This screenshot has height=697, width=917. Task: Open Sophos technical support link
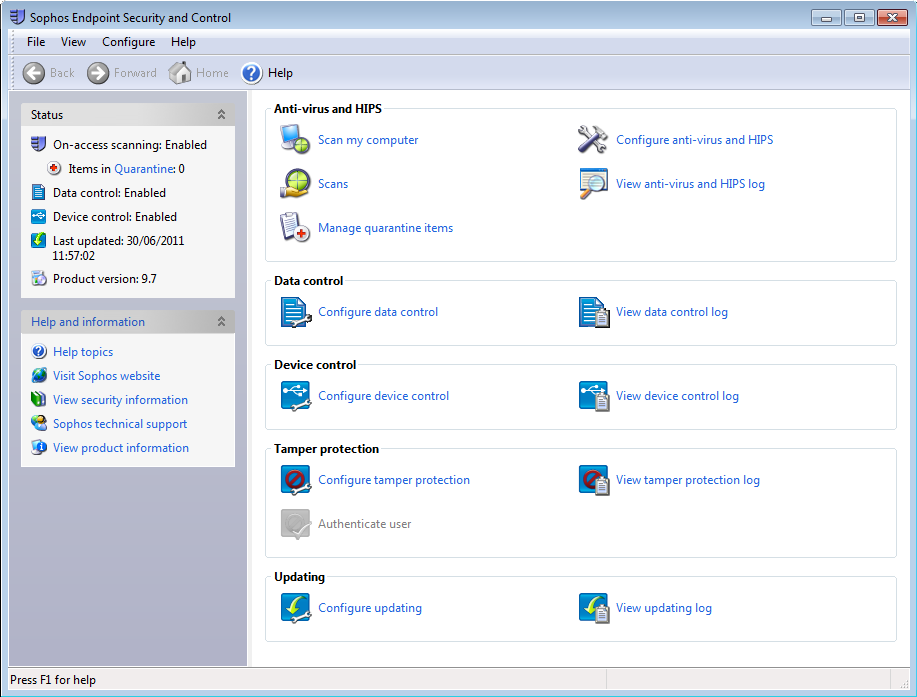pyautogui.click(x=120, y=424)
